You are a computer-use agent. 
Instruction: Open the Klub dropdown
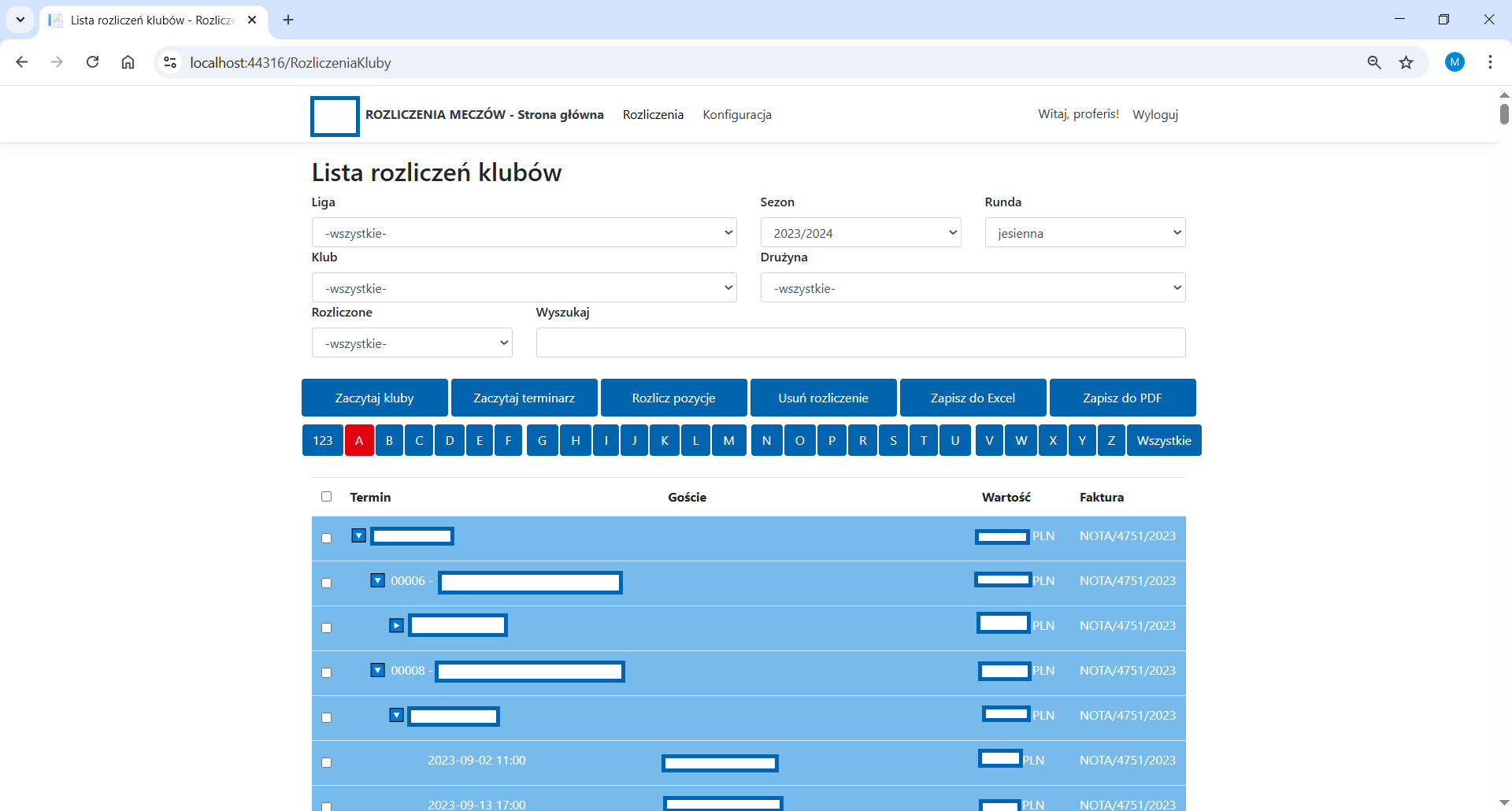(x=524, y=287)
